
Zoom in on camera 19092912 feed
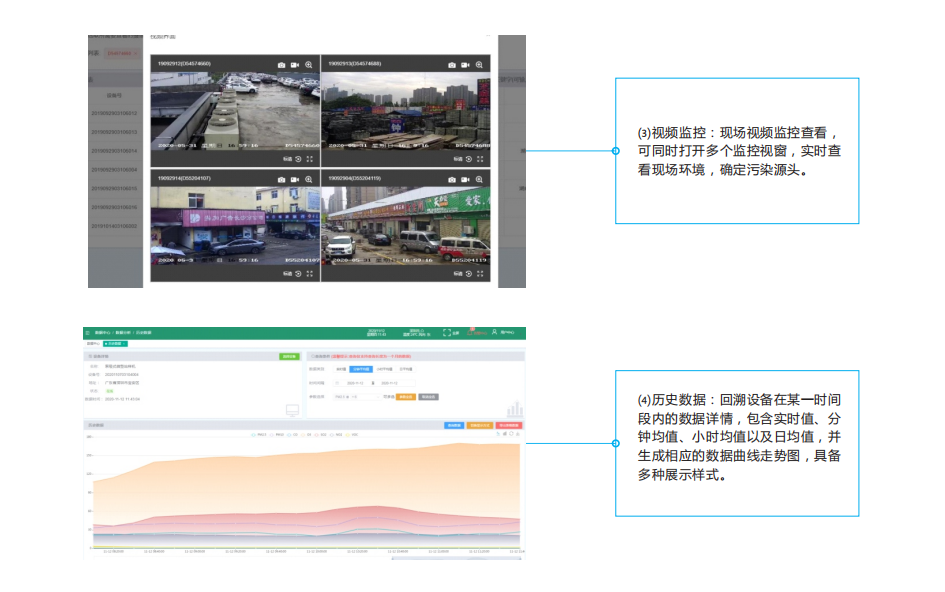tap(309, 65)
